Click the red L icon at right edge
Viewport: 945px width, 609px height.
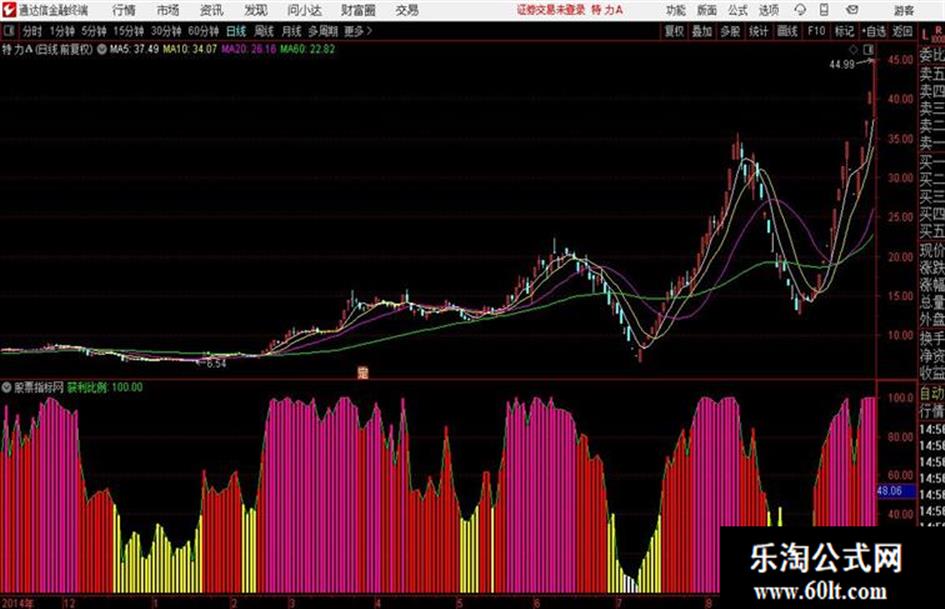pyautogui.click(x=926, y=34)
